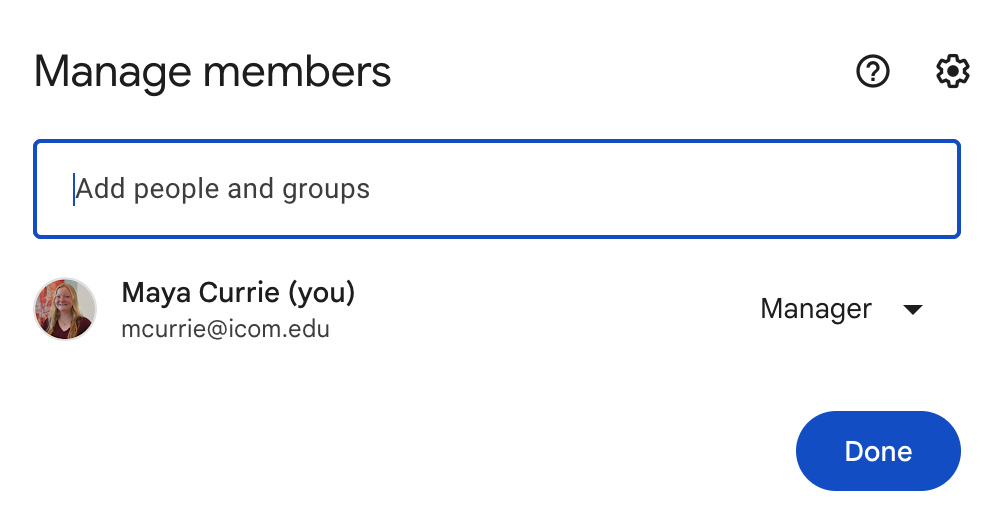Open Maya Currie's avatar image
This screenshot has height=526, width=996.
[x=65, y=309]
